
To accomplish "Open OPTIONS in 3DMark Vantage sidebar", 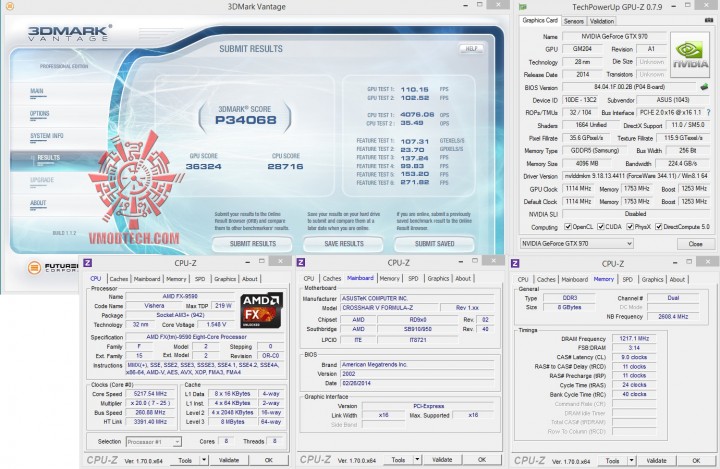I will (x=39, y=114).
